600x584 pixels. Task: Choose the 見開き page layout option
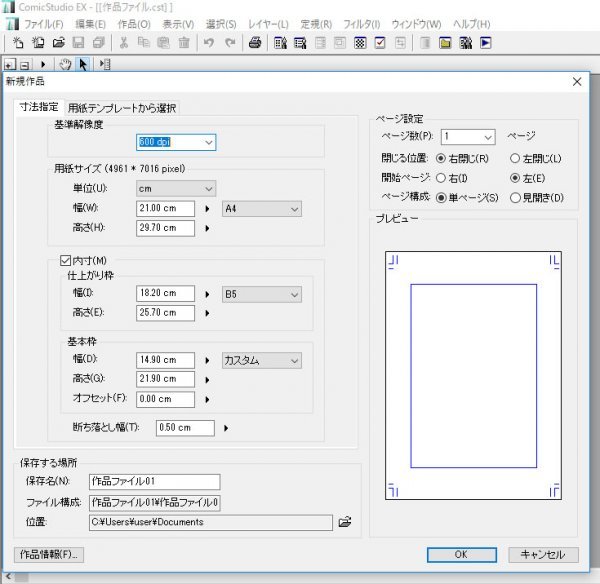[515, 197]
